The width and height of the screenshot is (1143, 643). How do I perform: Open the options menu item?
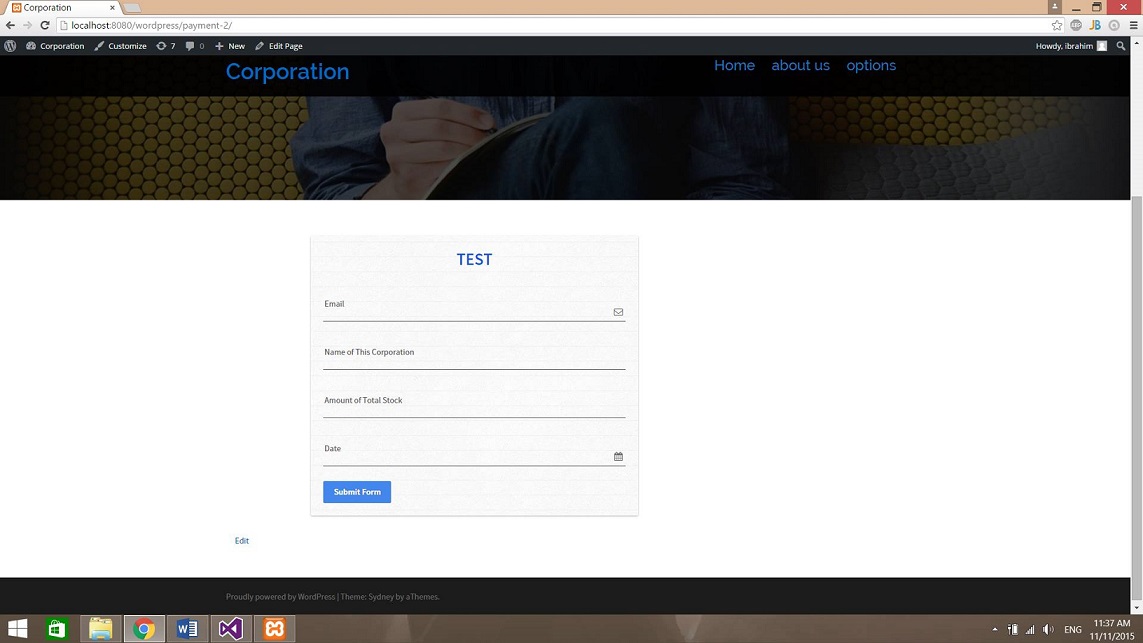(871, 65)
